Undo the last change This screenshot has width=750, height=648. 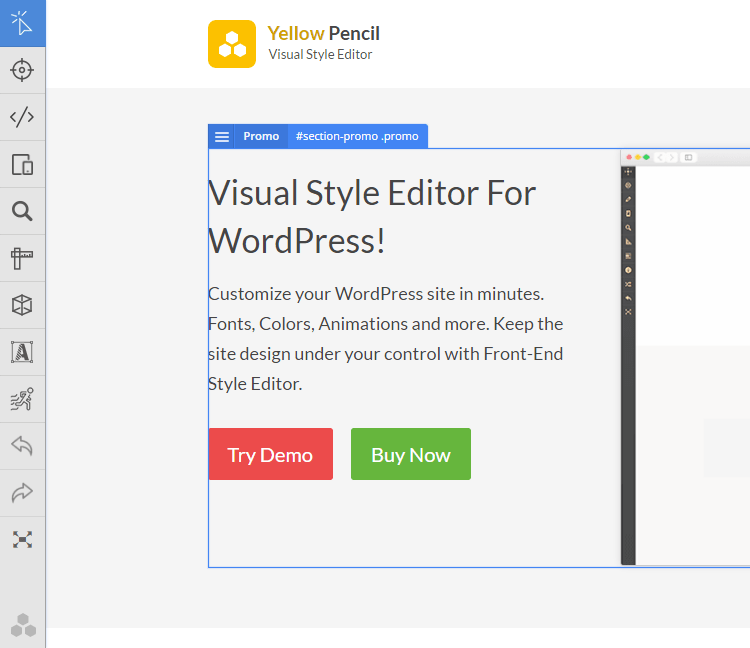[x=22, y=446]
